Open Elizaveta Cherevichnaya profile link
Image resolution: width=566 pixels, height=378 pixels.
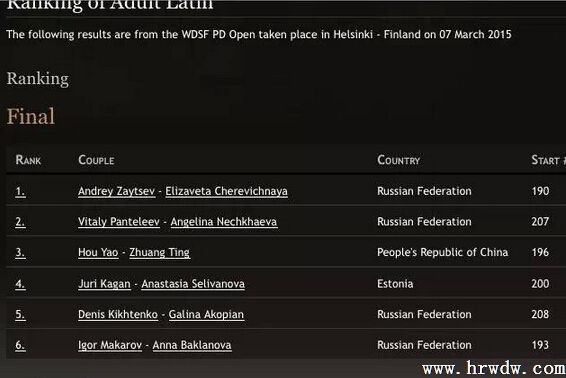pos(226,191)
